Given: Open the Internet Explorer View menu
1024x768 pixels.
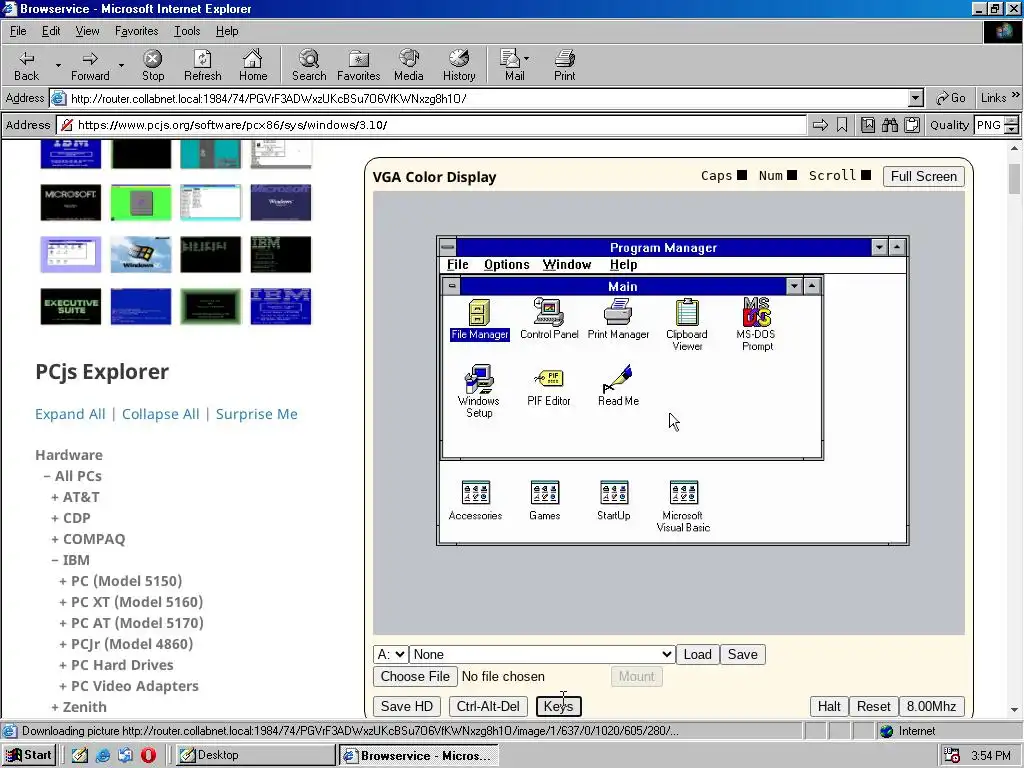Looking at the screenshot, I should [x=88, y=31].
